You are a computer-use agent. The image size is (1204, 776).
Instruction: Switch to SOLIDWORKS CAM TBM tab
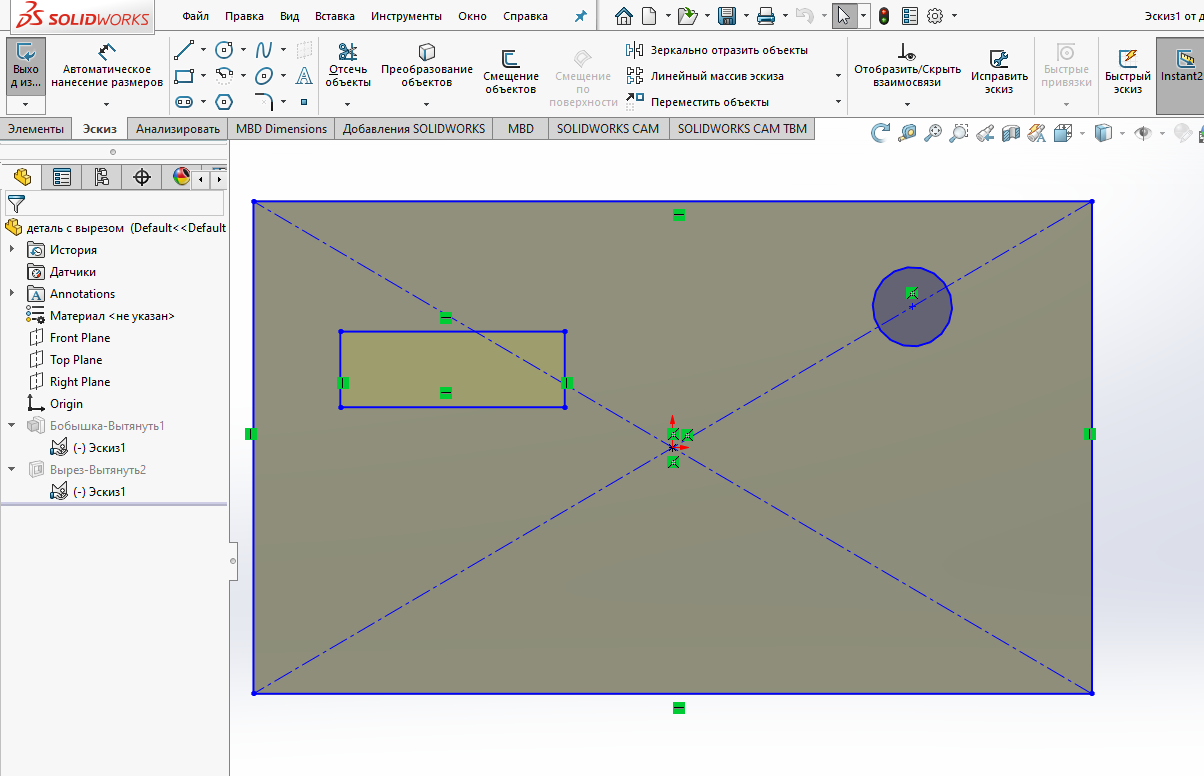tap(741, 128)
